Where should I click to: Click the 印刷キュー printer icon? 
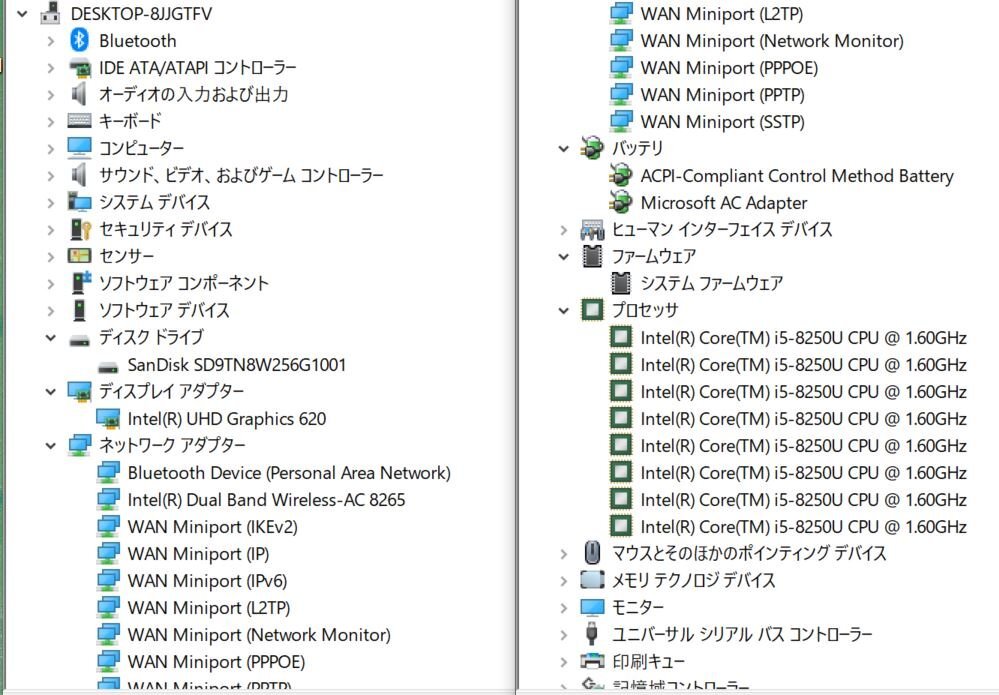(x=592, y=661)
